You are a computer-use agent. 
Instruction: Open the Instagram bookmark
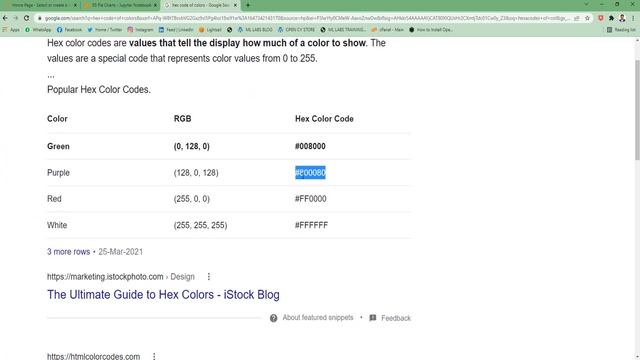[140, 30]
